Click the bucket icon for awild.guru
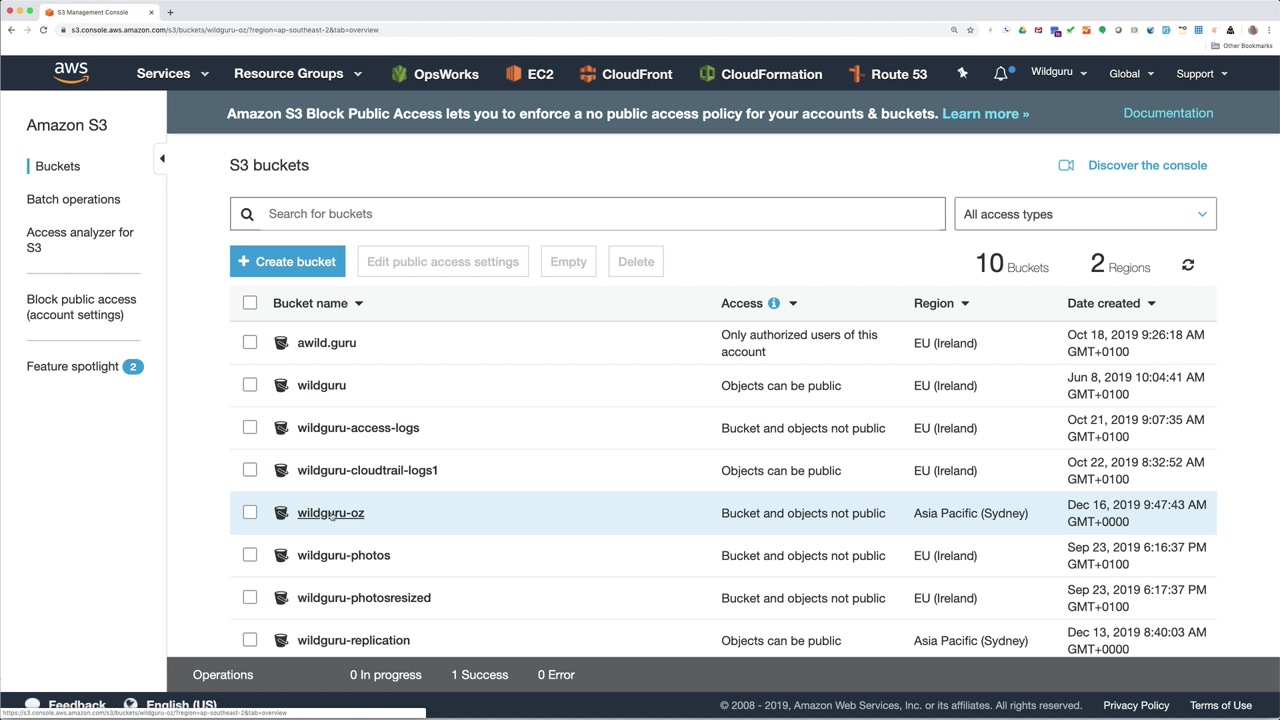The image size is (1280, 720). point(281,343)
